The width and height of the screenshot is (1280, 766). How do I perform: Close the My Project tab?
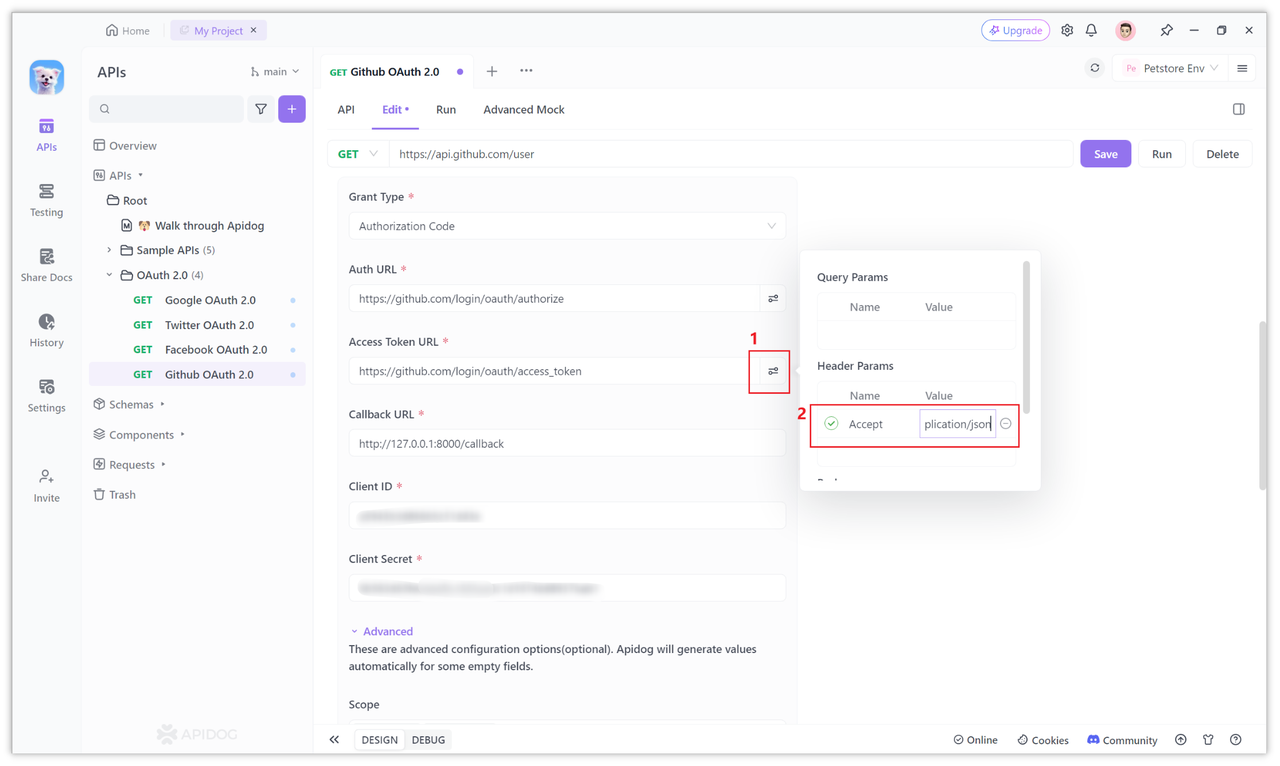[x=254, y=30]
